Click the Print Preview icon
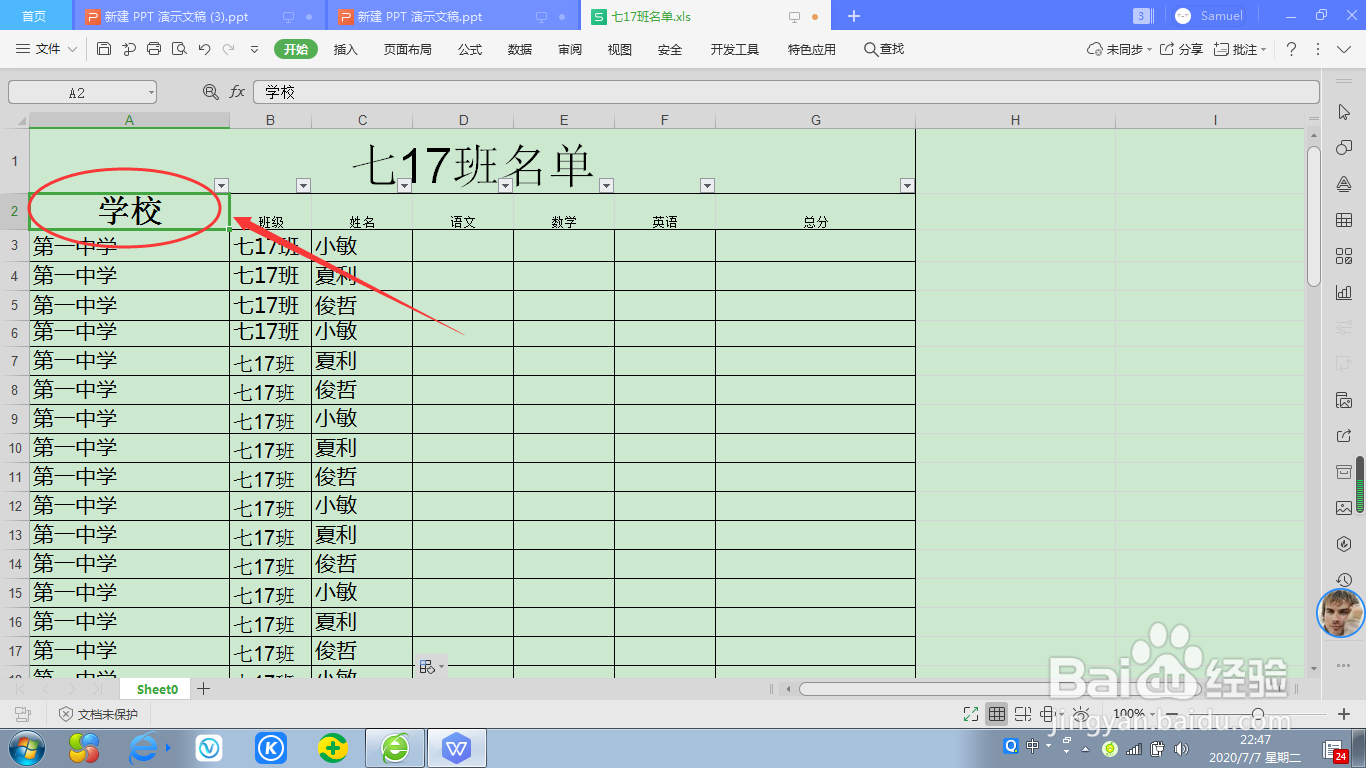This screenshot has width=1366, height=768. (179, 49)
